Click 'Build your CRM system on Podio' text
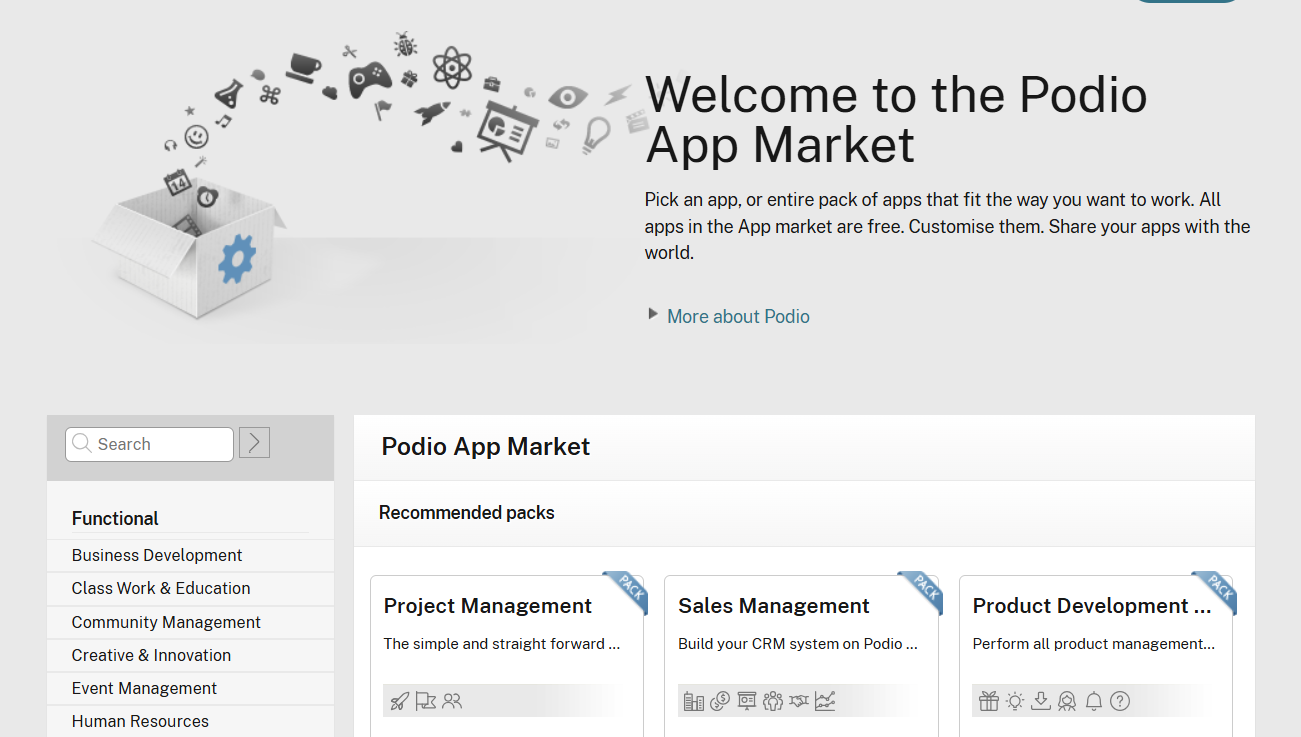Viewport: 1301px width, 737px height. [798, 644]
